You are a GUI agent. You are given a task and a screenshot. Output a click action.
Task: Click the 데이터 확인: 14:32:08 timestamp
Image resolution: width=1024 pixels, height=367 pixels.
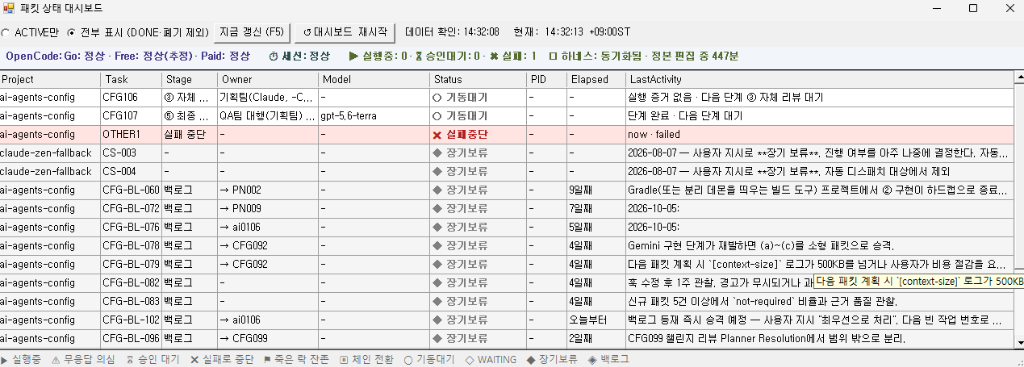click(x=452, y=32)
